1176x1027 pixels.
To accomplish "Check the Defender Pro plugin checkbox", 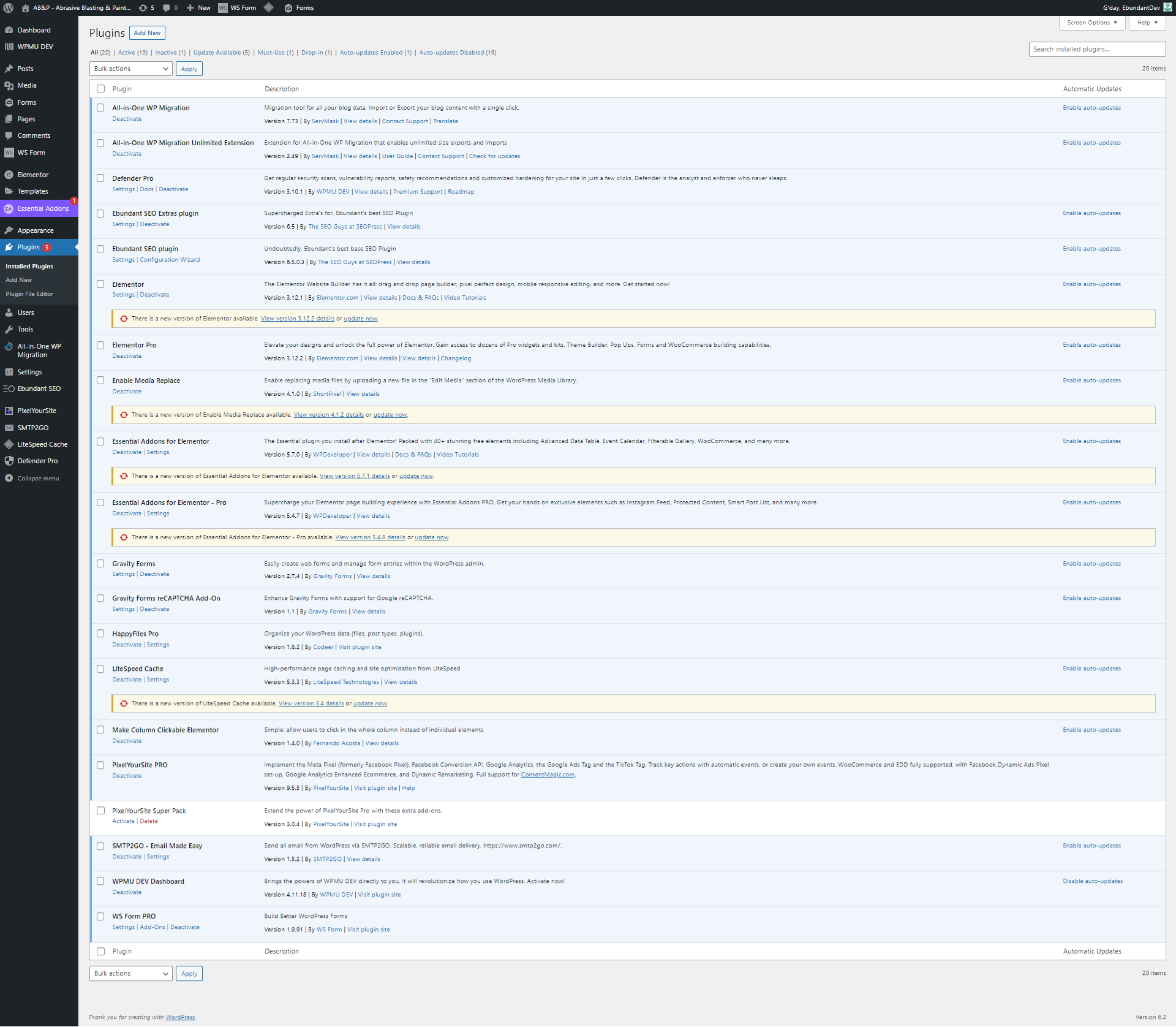I will point(100,178).
